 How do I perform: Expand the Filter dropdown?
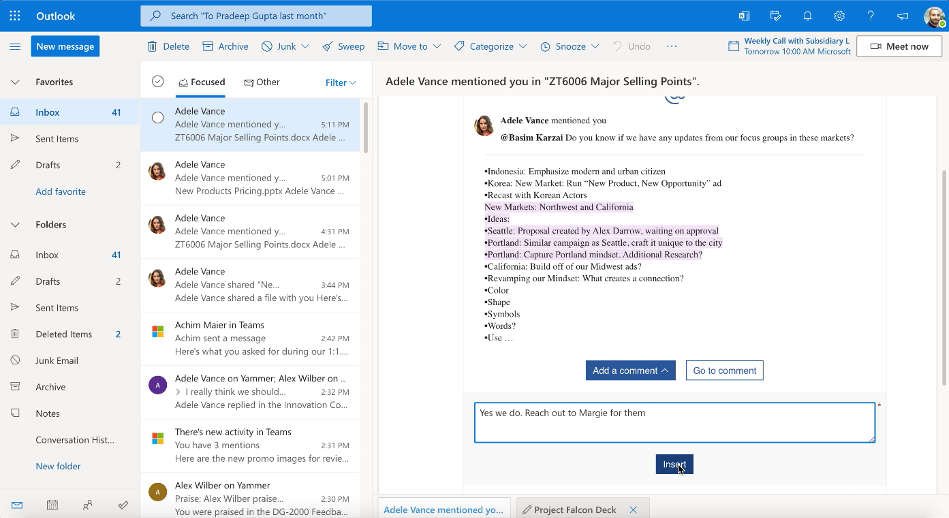(x=340, y=83)
